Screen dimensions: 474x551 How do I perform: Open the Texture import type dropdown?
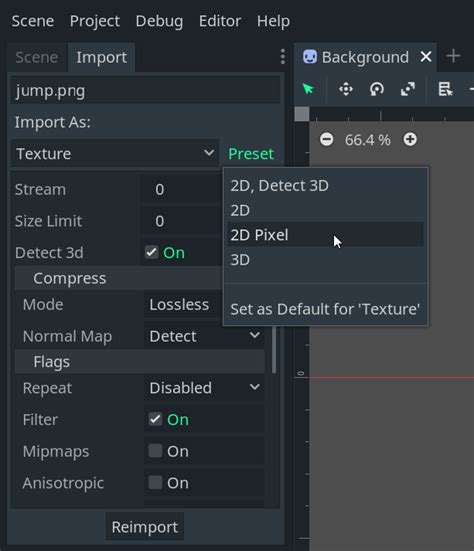(x=115, y=153)
